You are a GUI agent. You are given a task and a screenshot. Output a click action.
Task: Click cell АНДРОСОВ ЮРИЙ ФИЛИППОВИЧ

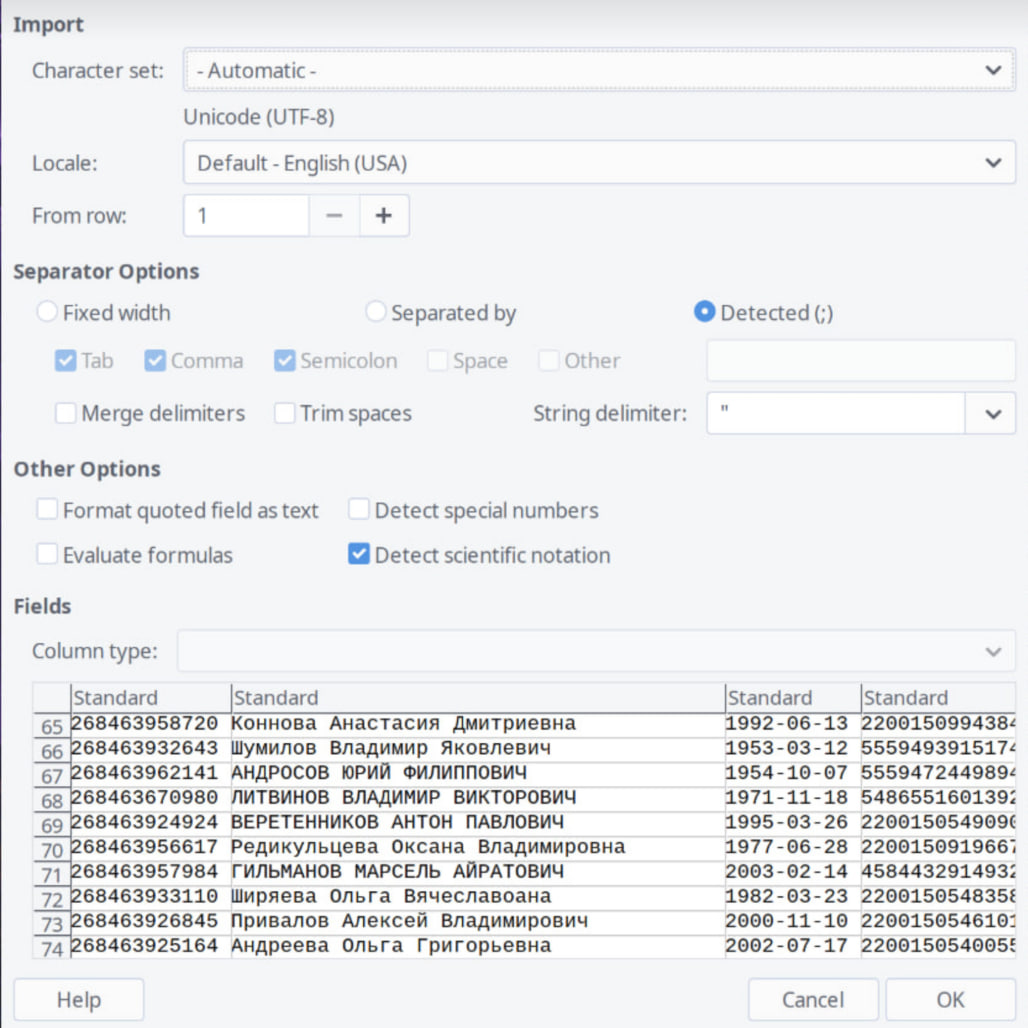point(478,774)
